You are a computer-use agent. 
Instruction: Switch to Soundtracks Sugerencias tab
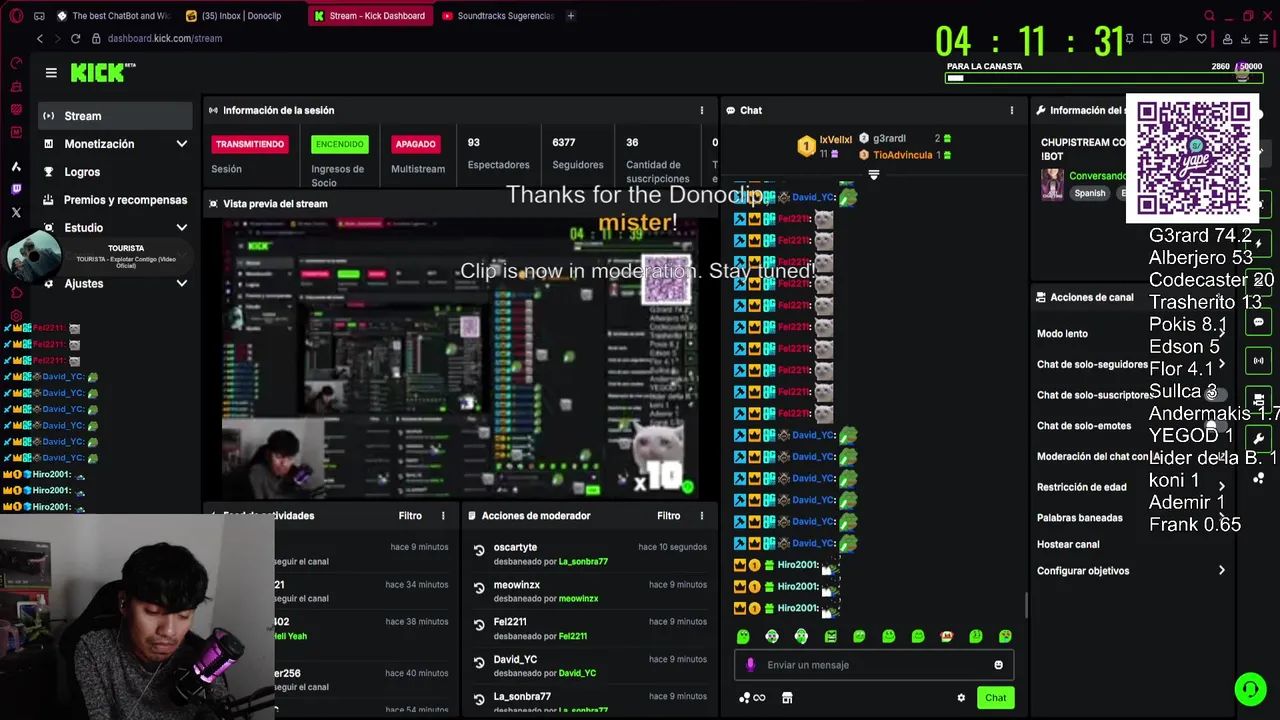point(498,16)
